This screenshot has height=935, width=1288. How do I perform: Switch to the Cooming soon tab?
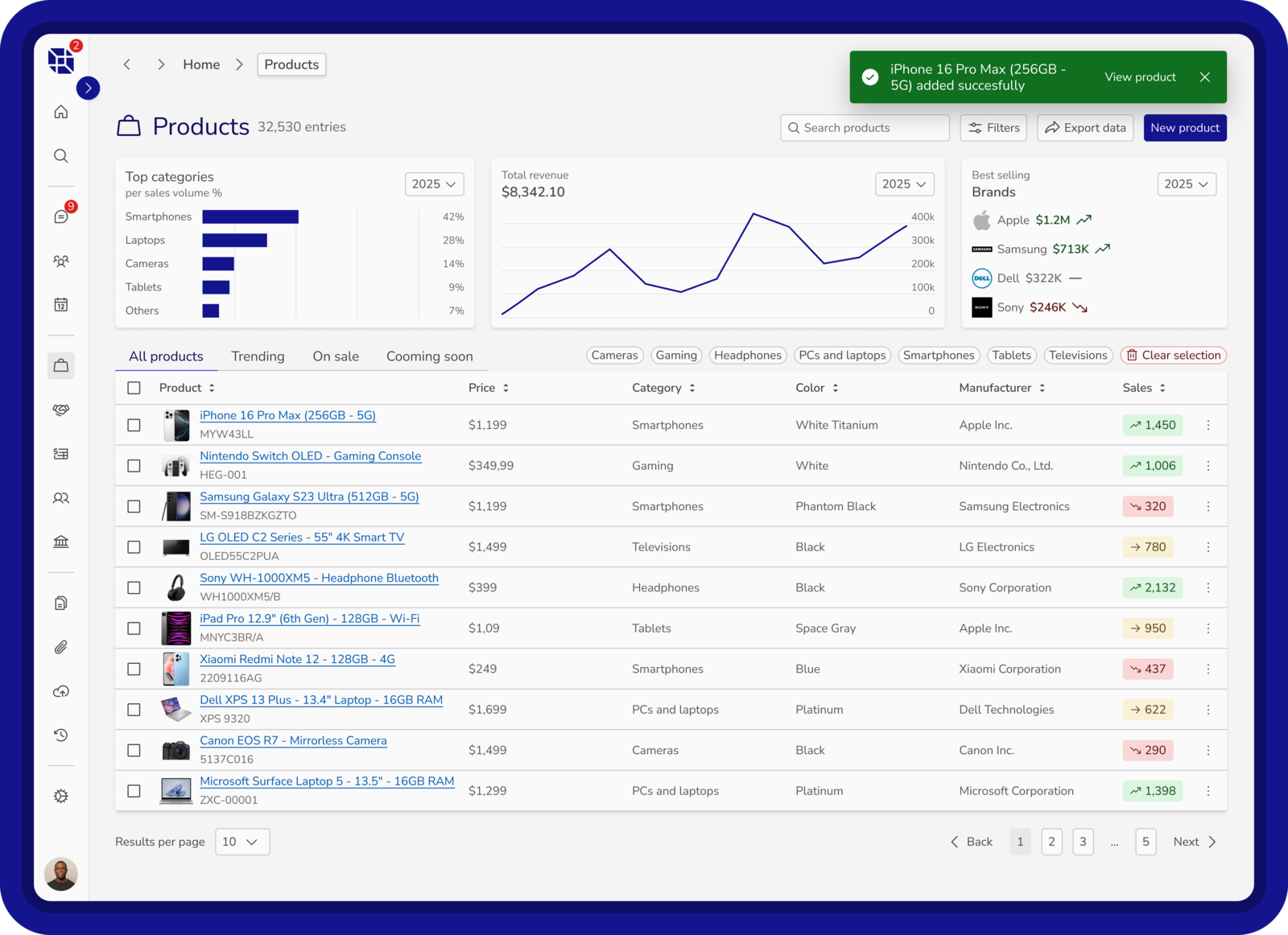pyautogui.click(x=430, y=356)
